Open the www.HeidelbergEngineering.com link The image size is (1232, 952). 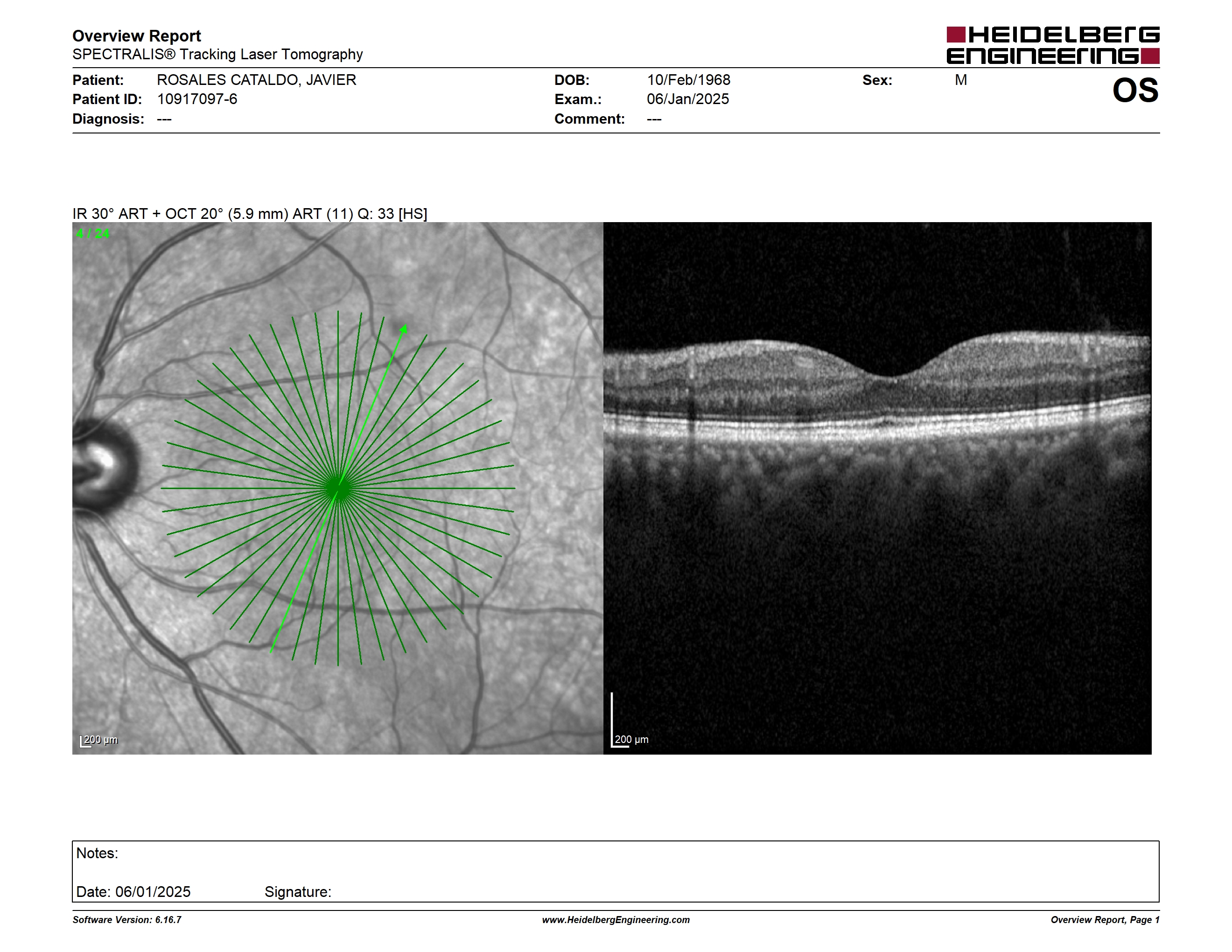616,920
